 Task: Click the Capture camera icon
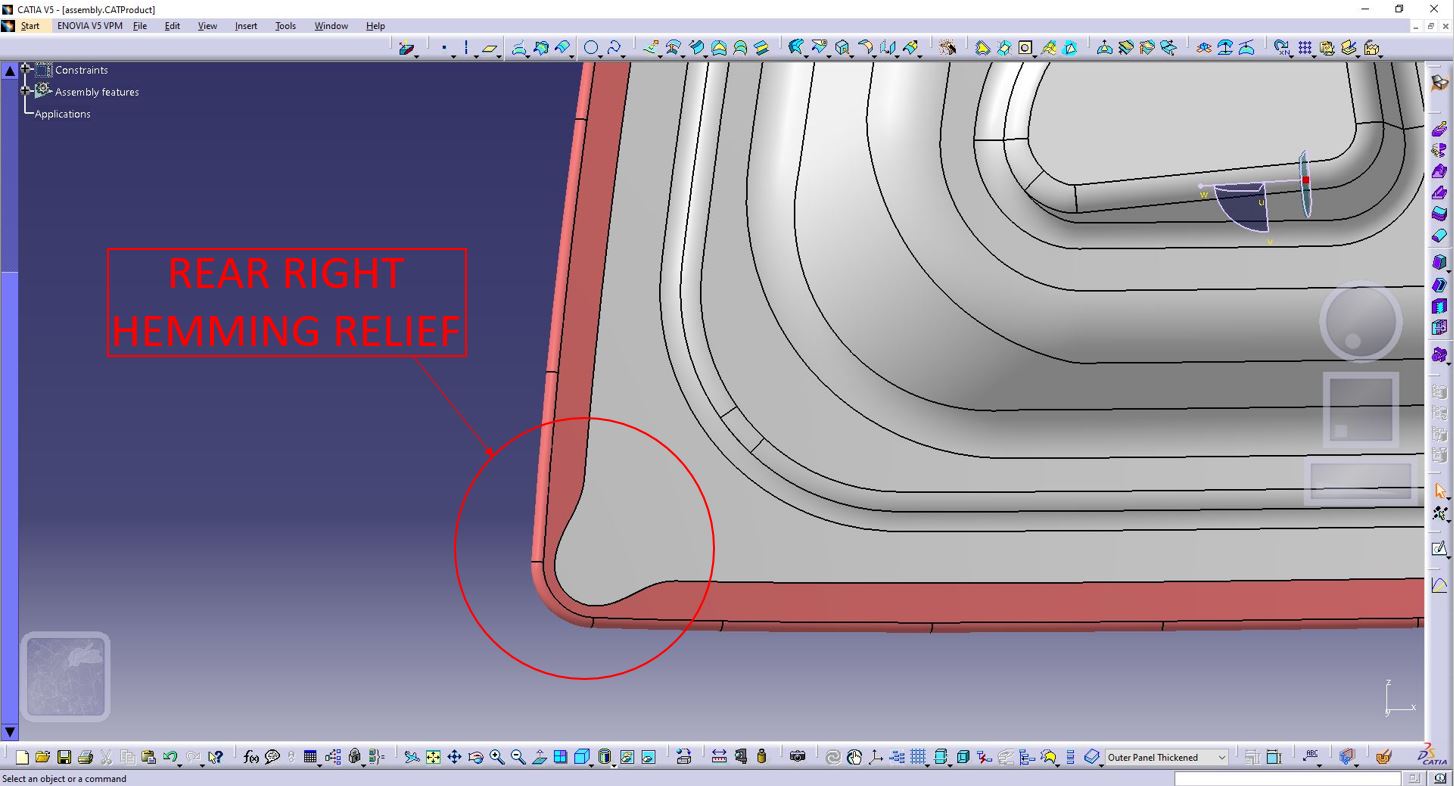tap(797, 757)
